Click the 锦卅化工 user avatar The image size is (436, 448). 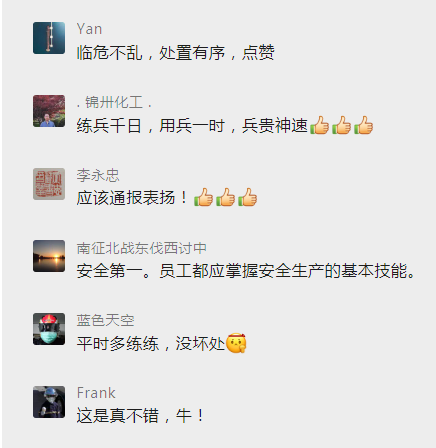[x=49, y=111]
